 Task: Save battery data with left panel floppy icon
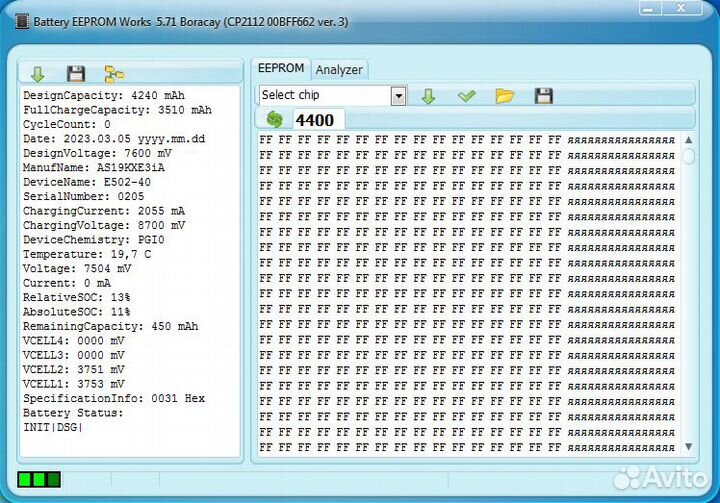coord(75,74)
